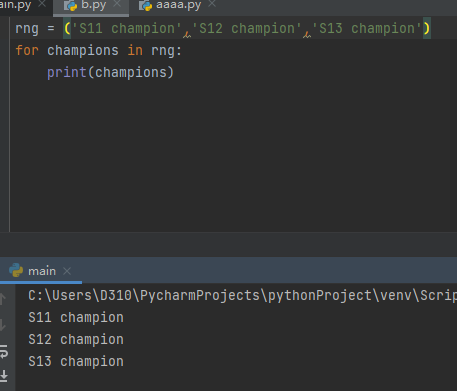Click the Python logo beside main run tab

[16, 270]
